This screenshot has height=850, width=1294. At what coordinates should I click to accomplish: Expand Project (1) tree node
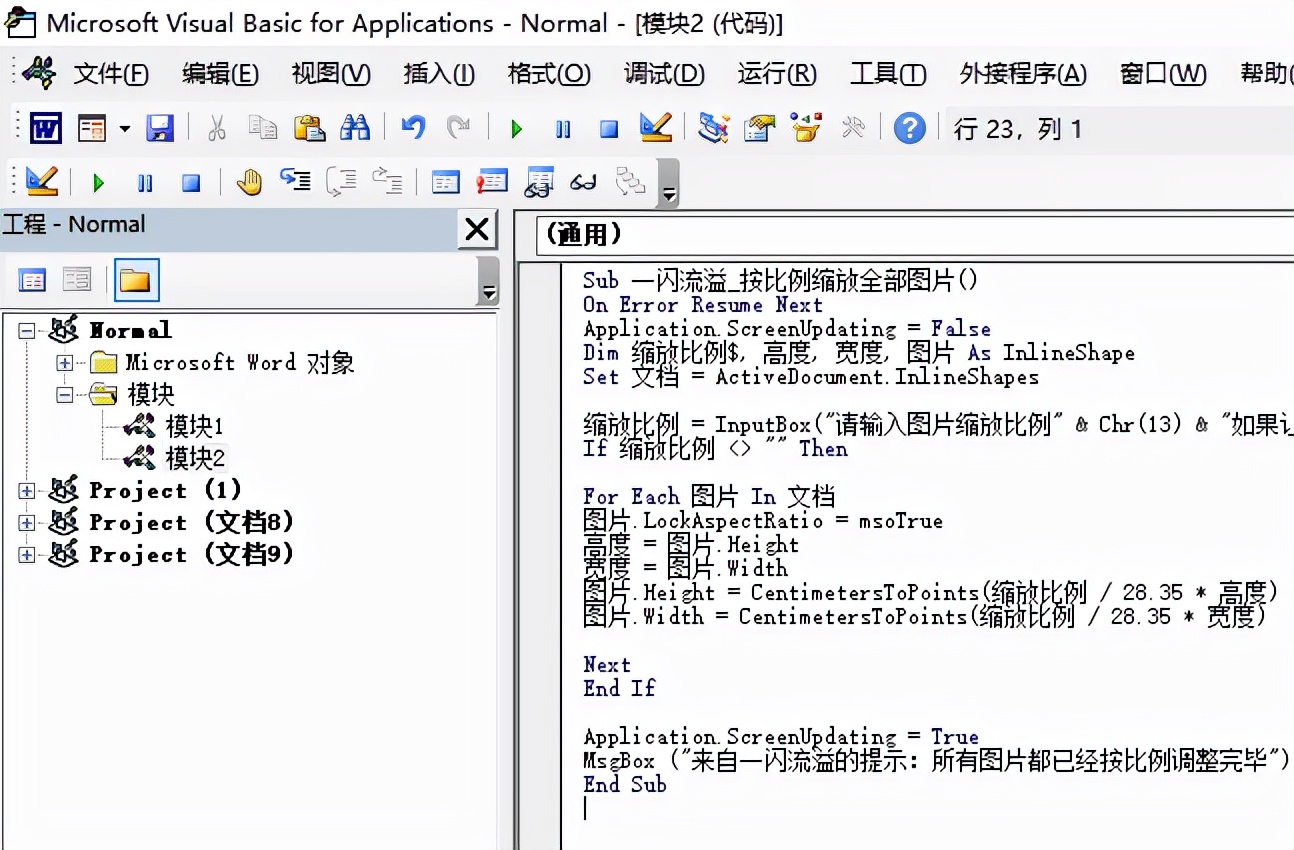[27, 491]
